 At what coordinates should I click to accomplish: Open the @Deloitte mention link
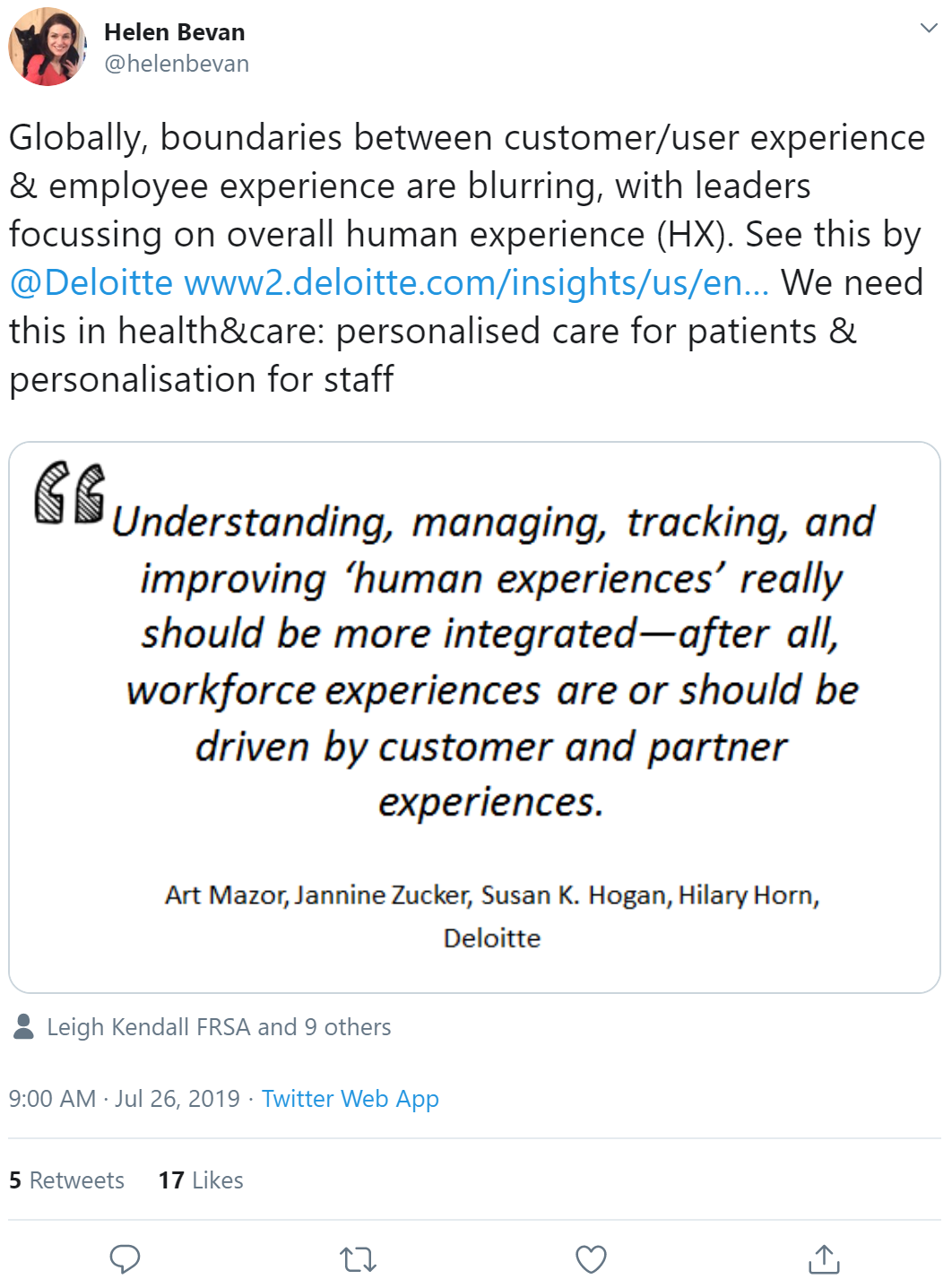91,282
